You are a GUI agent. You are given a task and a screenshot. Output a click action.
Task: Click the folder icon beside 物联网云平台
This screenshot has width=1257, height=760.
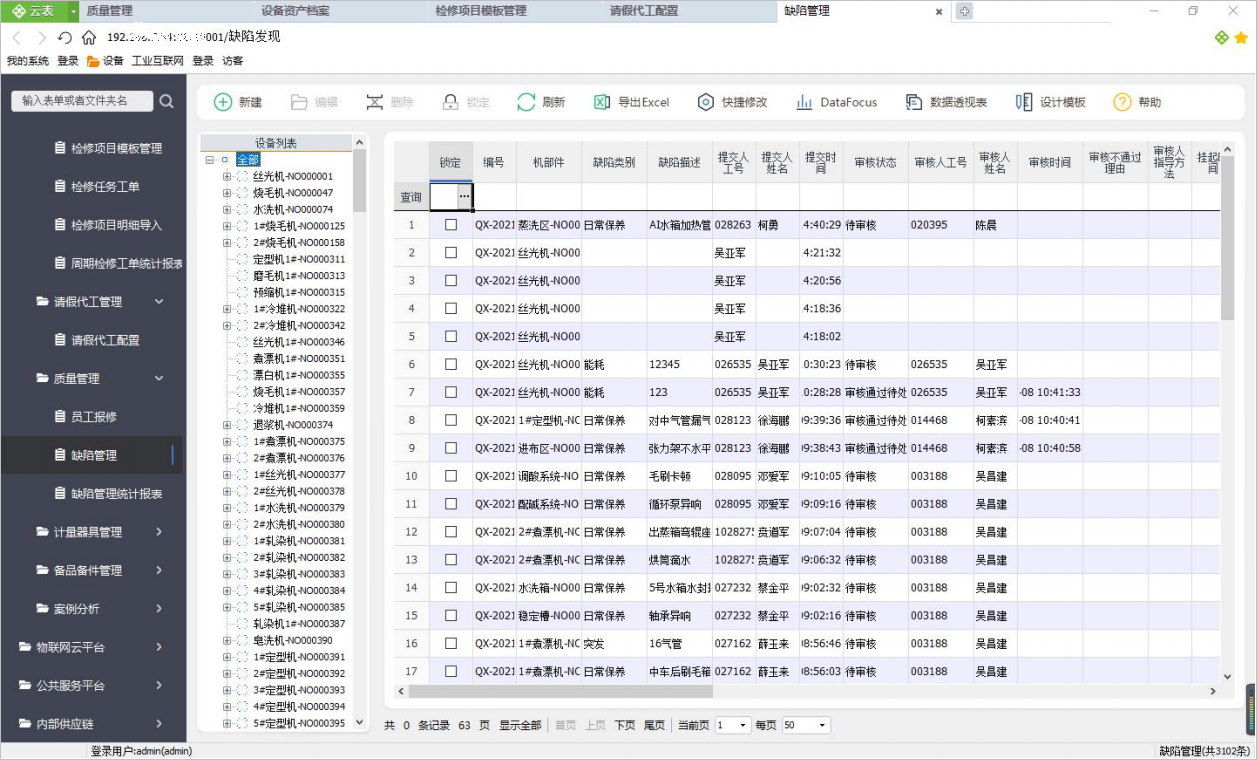[x=26, y=647]
